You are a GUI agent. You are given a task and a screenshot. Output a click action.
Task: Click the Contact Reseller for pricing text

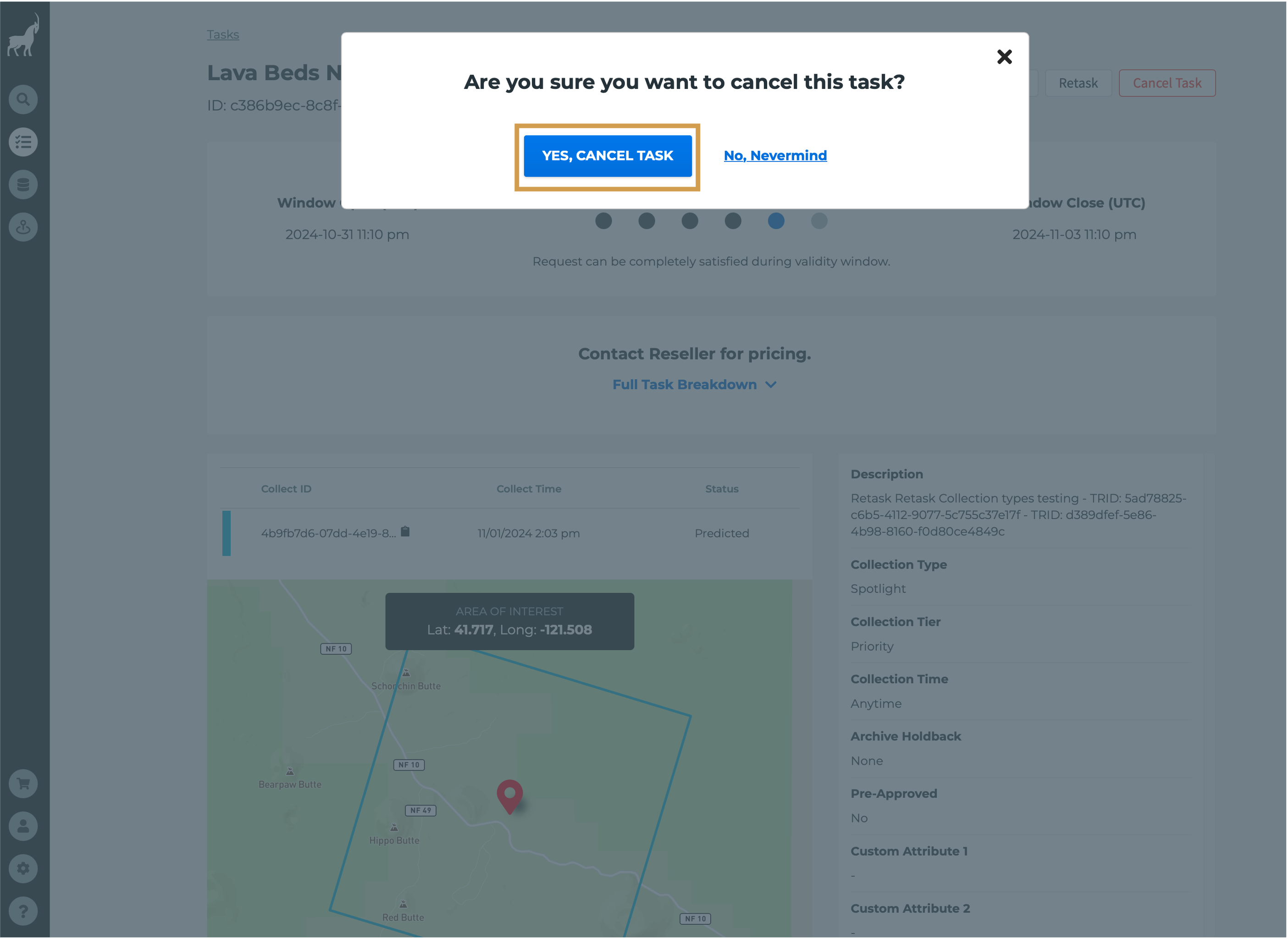(695, 354)
